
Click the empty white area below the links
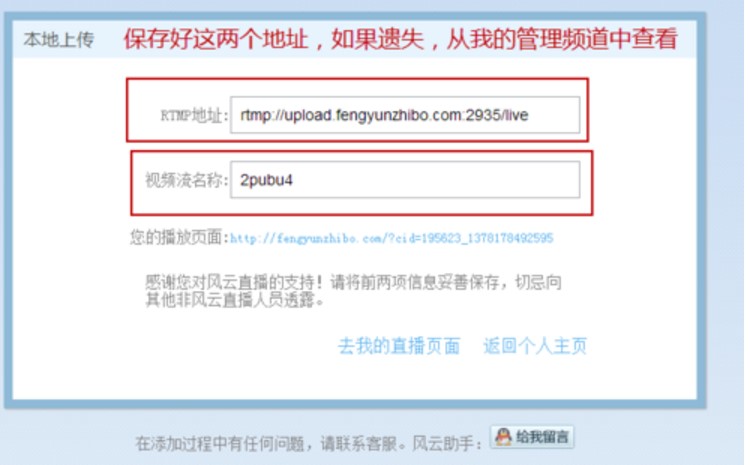(354, 378)
